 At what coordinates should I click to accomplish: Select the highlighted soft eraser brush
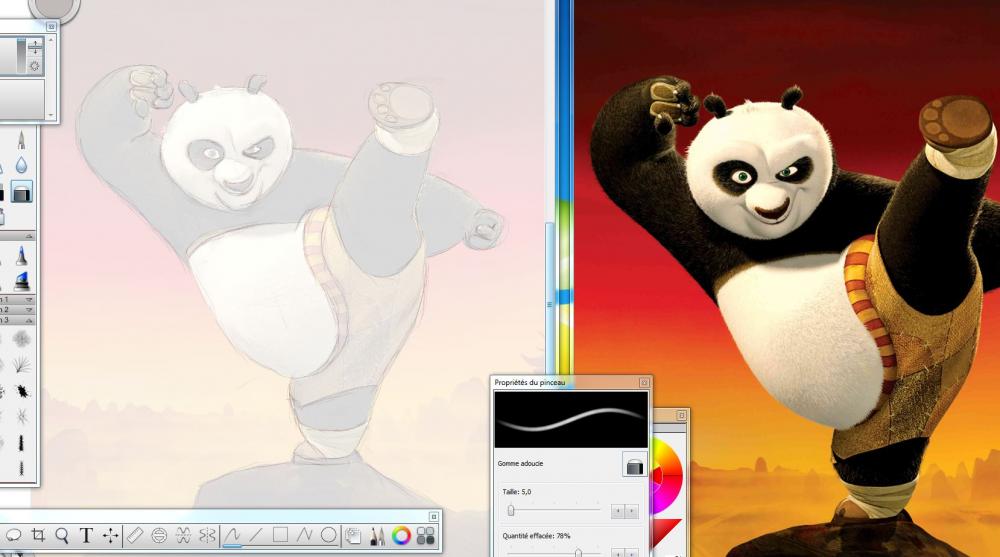21,192
